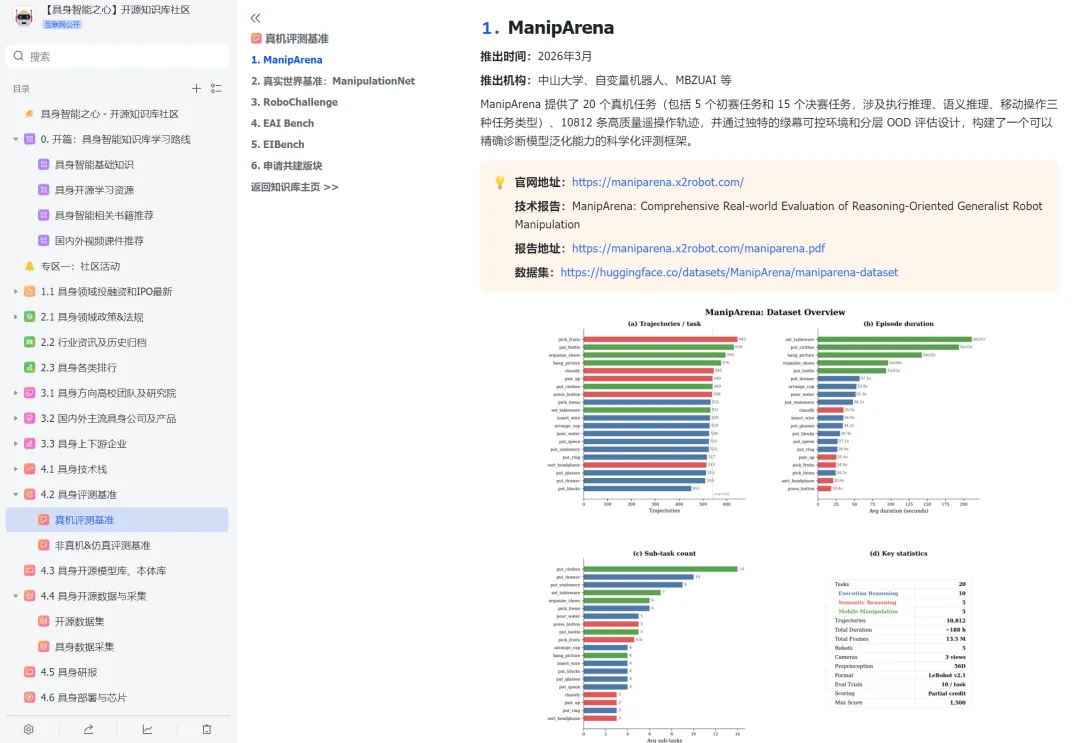Click the icon beside 具身数据采集
Image resolution: width=1080 pixels, height=743 pixels.
tap(43, 647)
